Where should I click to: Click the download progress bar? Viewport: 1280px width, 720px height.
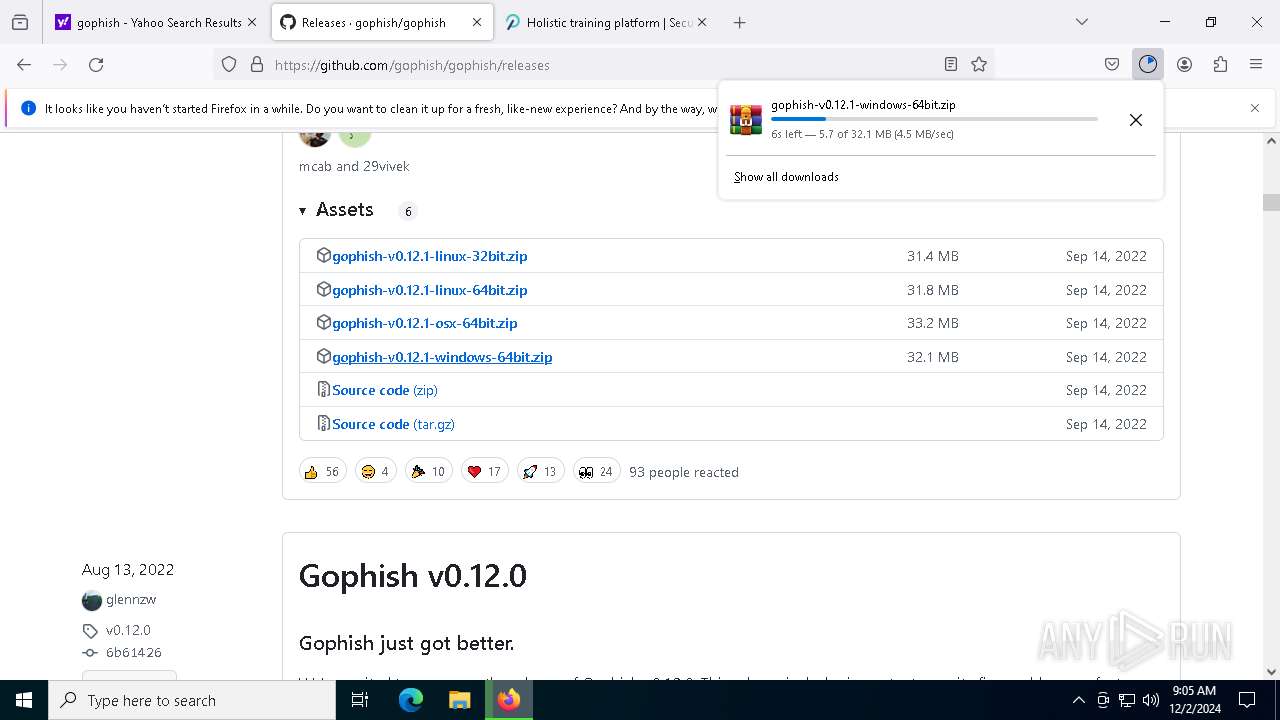tap(934, 119)
